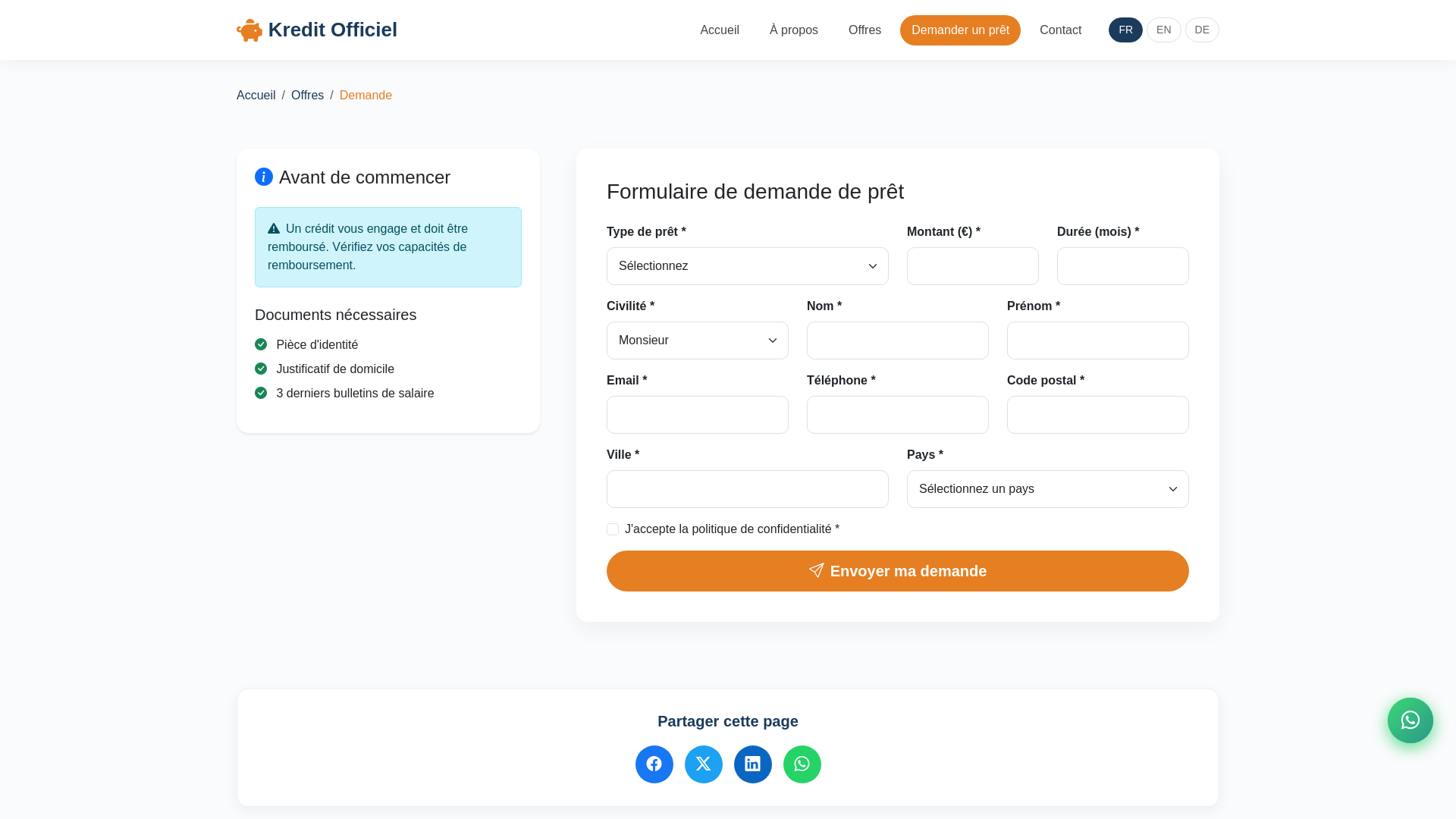Focus the Ville input field

748,489
